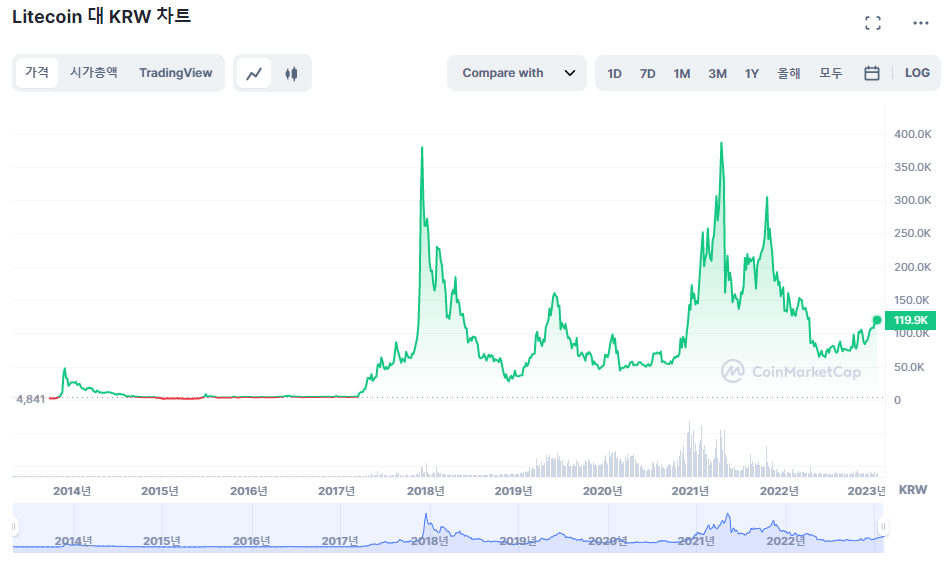Image resolution: width=951 pixels, height=561 pixels.
Task: Grab the right handle of range selector
Action: click(883, 526)
